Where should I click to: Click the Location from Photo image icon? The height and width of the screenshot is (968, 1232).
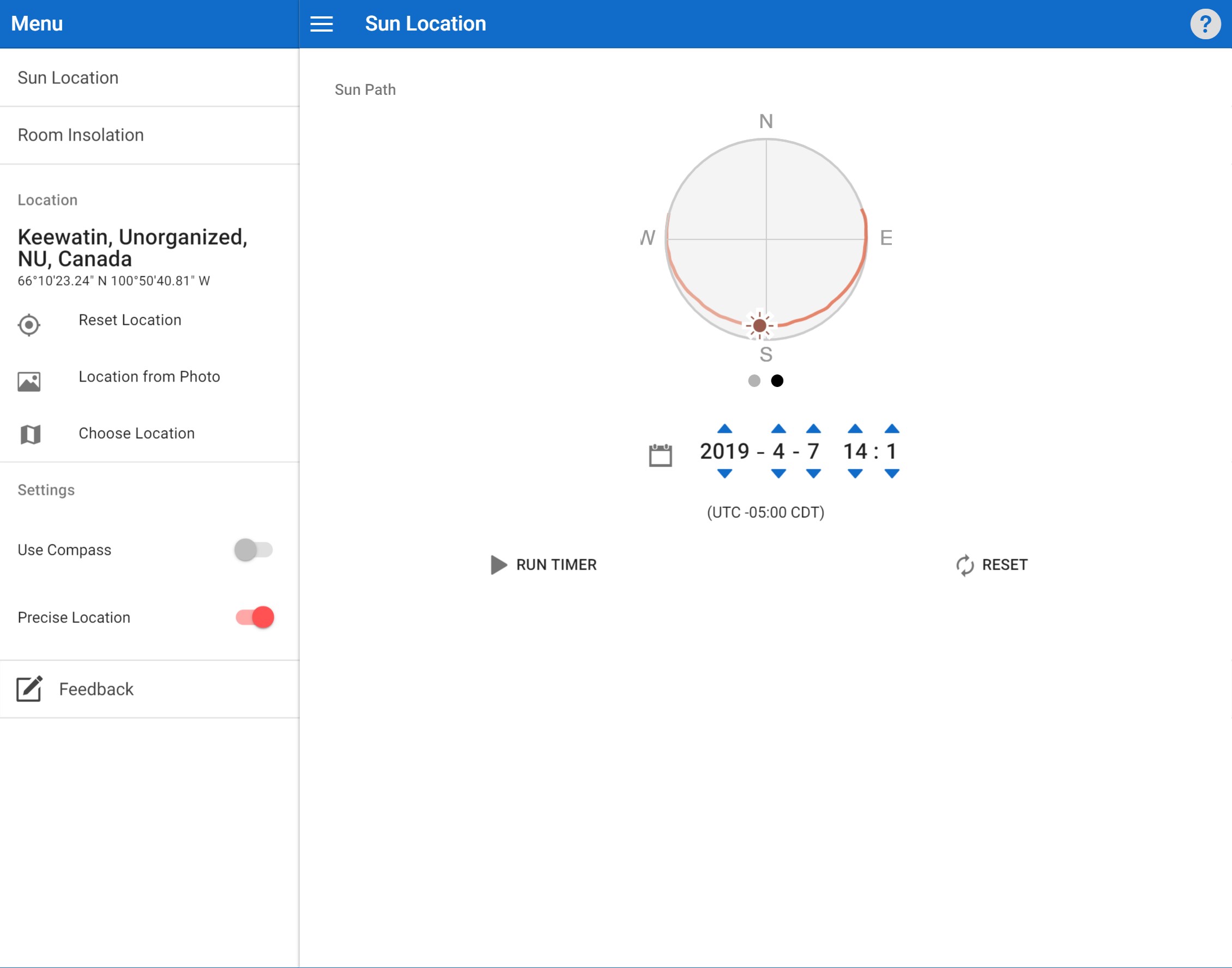(x=29, y=382)
